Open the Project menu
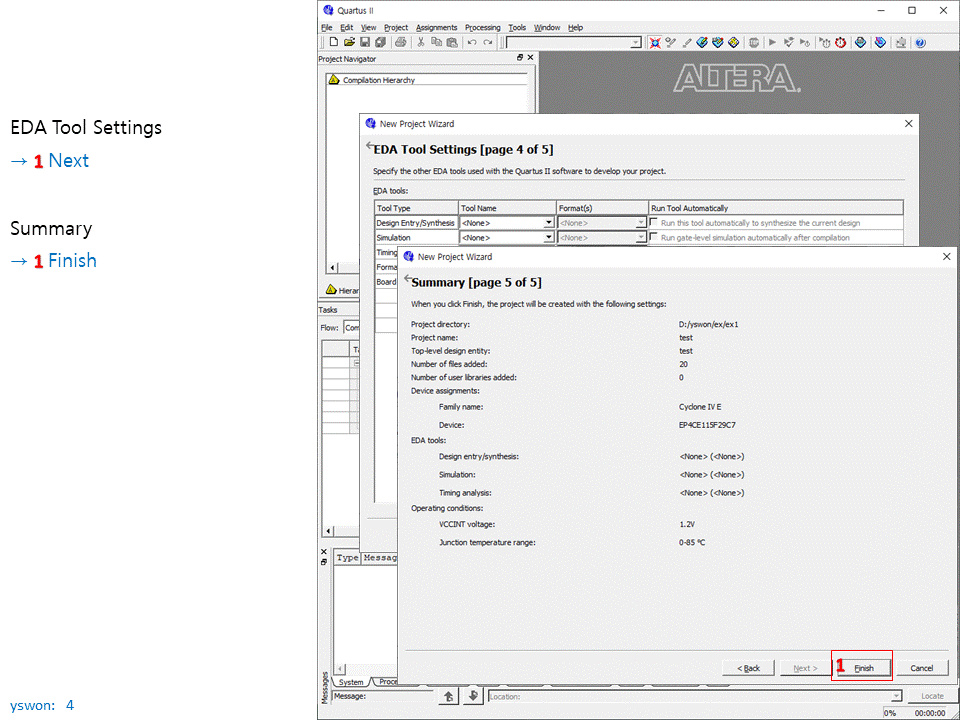This screenshot has width=960, height=720. point(396,28)
